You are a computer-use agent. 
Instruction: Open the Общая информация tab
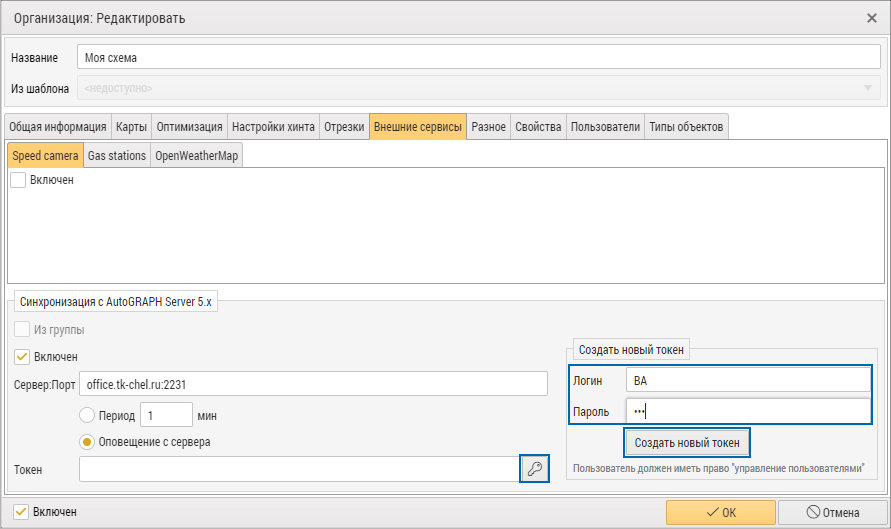[57, 127]
